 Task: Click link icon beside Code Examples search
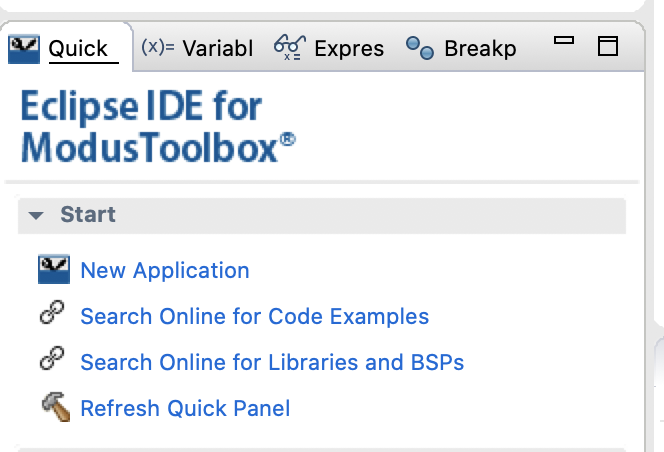pos(52,316)
